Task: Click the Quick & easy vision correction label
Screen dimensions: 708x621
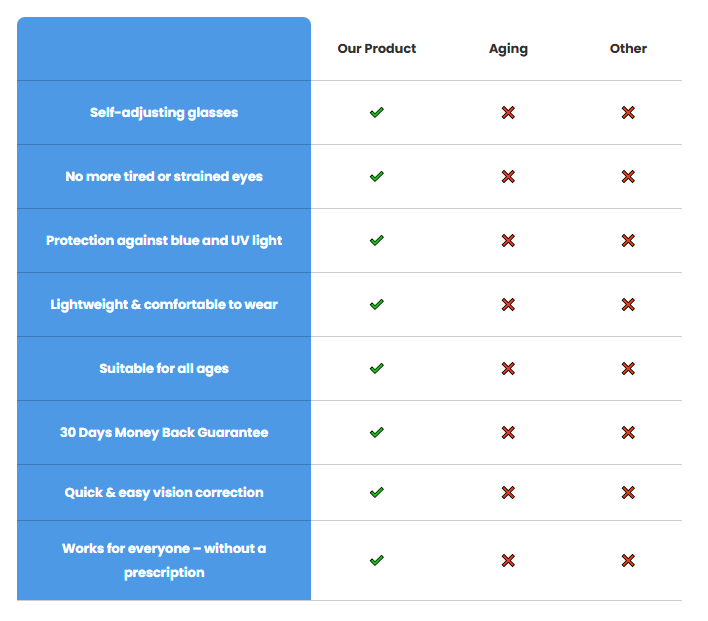Action: pyautogui.click(x=164, y=493)
